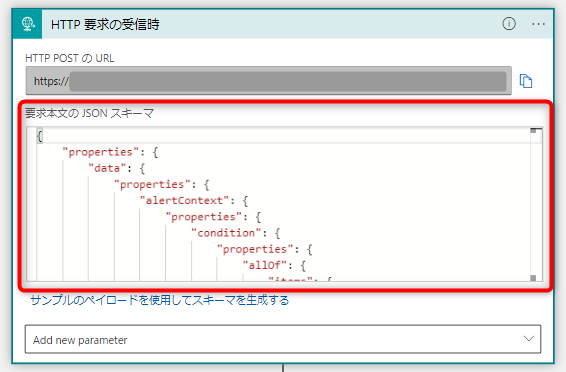Click the HTTP request trigger globe icon
Screen dimensions: 566x372
click(x=28, y=24)
